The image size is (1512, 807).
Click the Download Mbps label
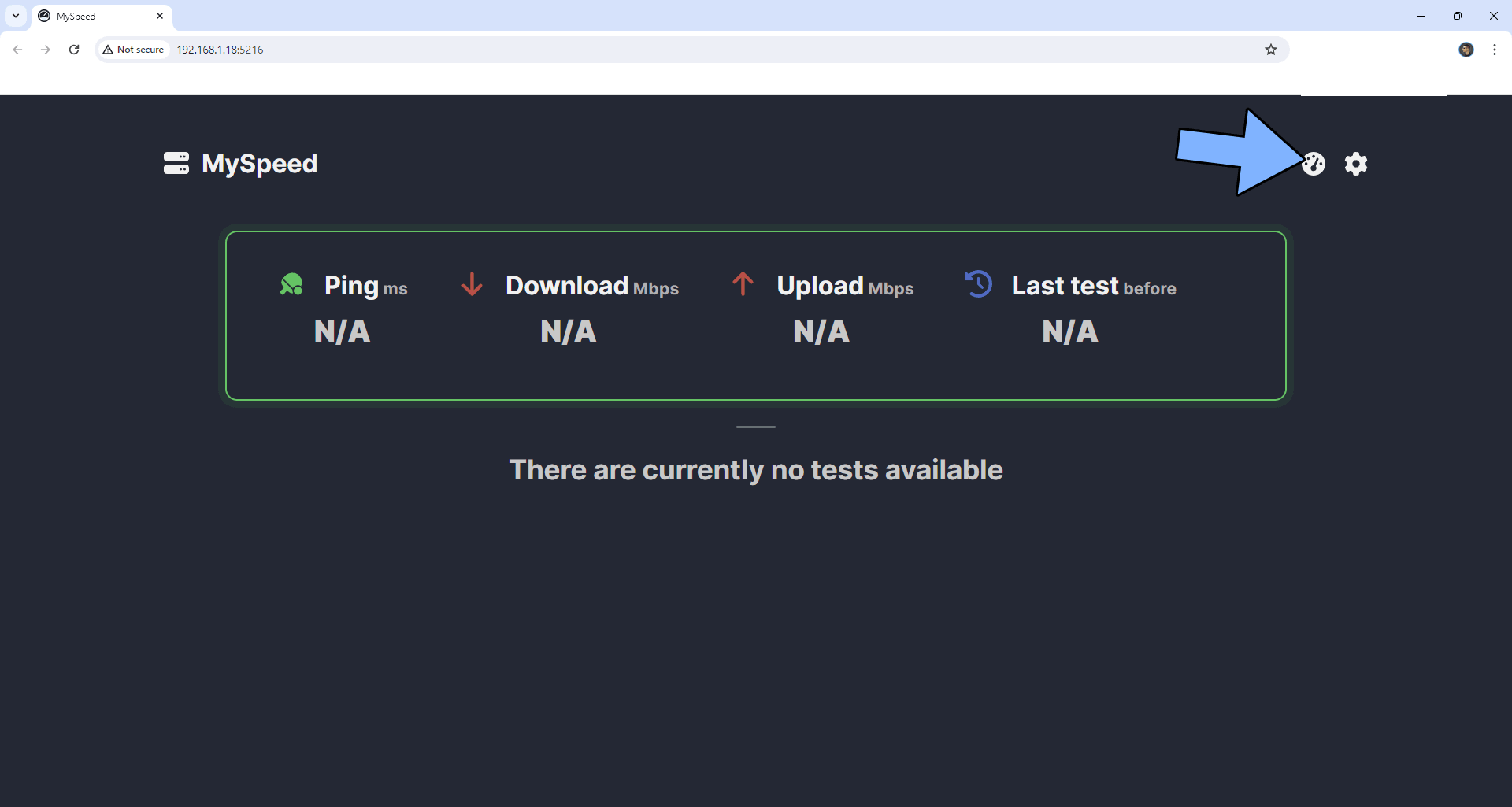click(592, 286)
